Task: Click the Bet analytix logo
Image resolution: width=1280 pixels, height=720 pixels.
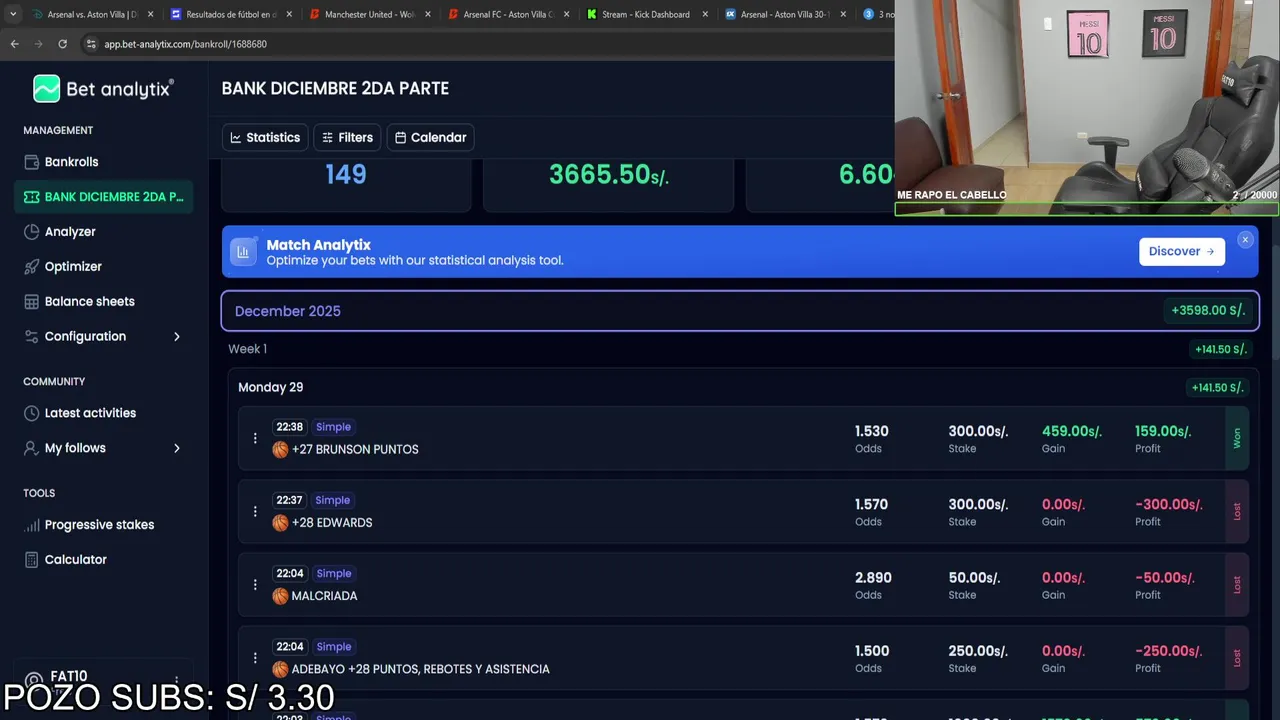Action: point(103,89)
